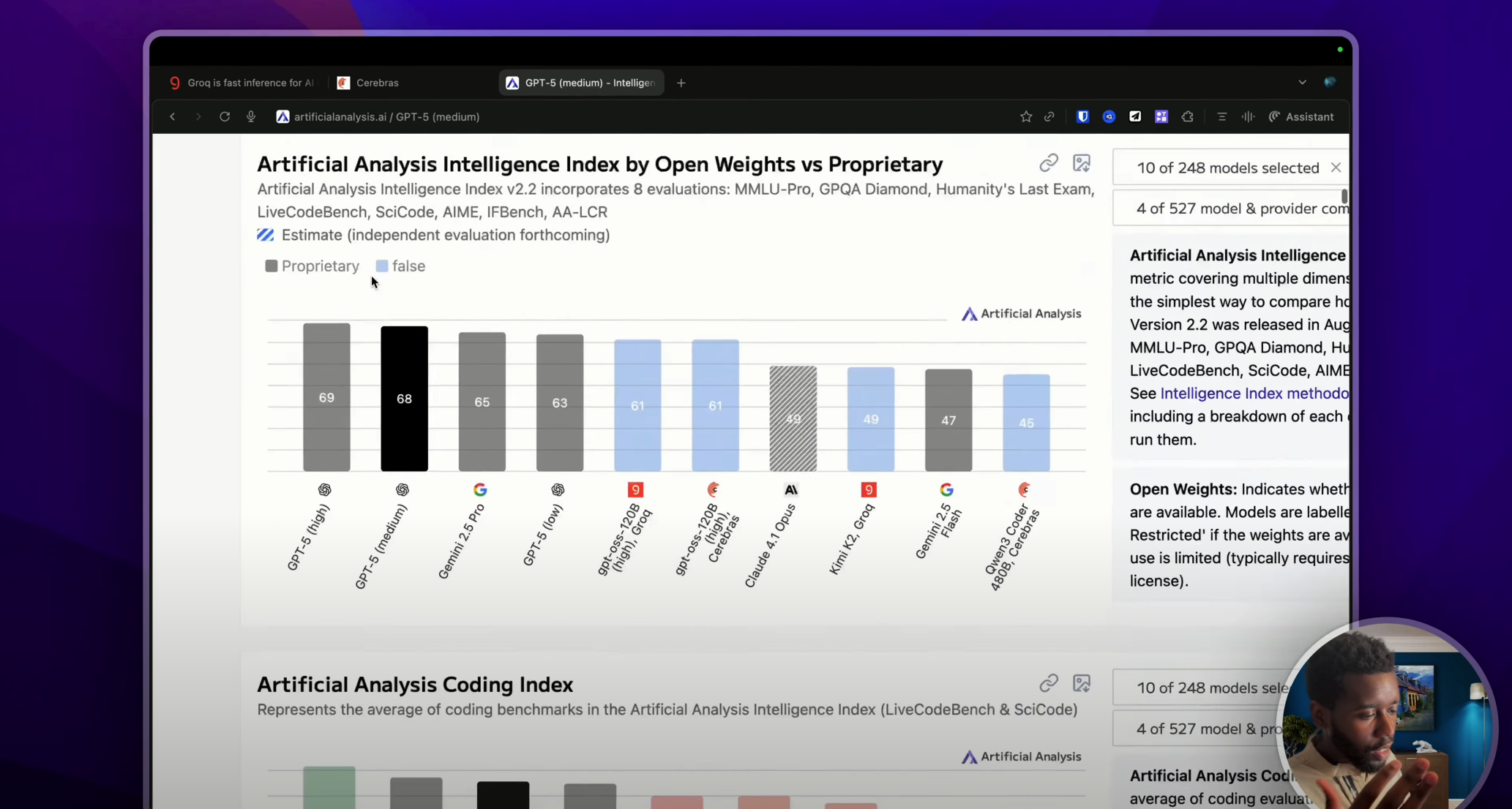
Task: Switch to the Groq is fast inference tab
Action: pyautogui.click(x=242, y=83)
